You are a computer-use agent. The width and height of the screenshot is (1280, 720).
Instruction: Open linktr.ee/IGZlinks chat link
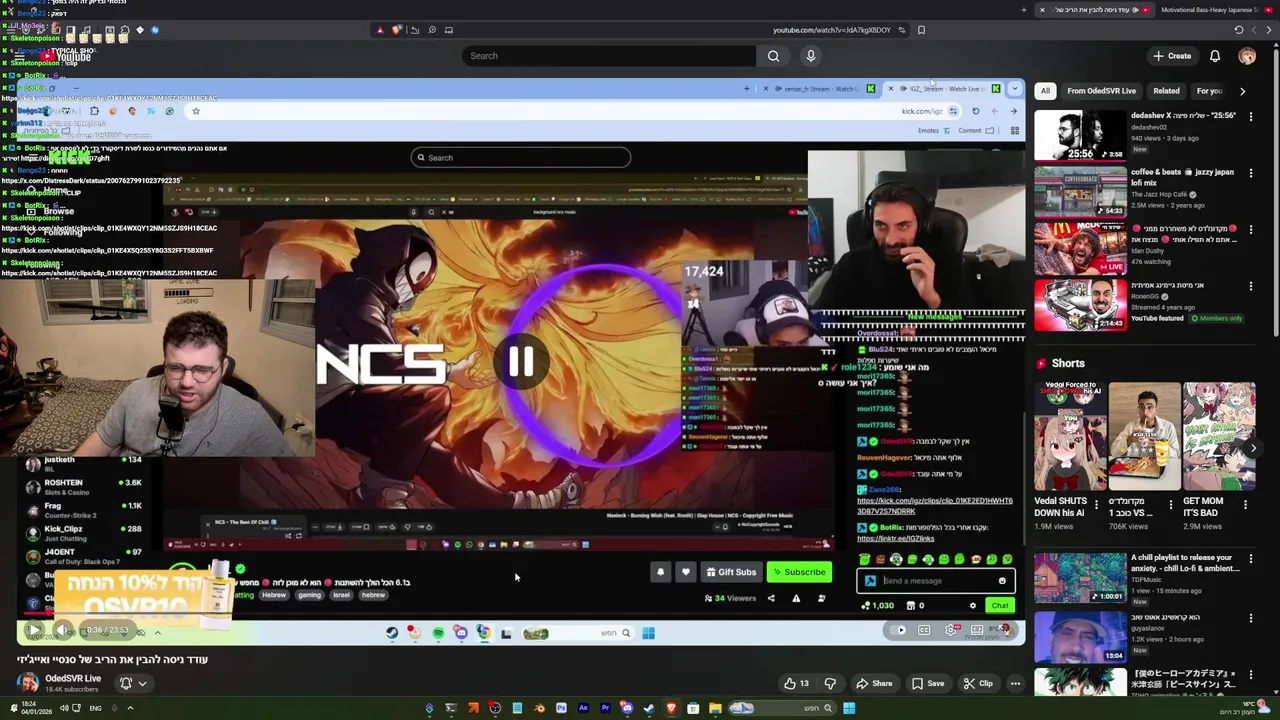895,538
